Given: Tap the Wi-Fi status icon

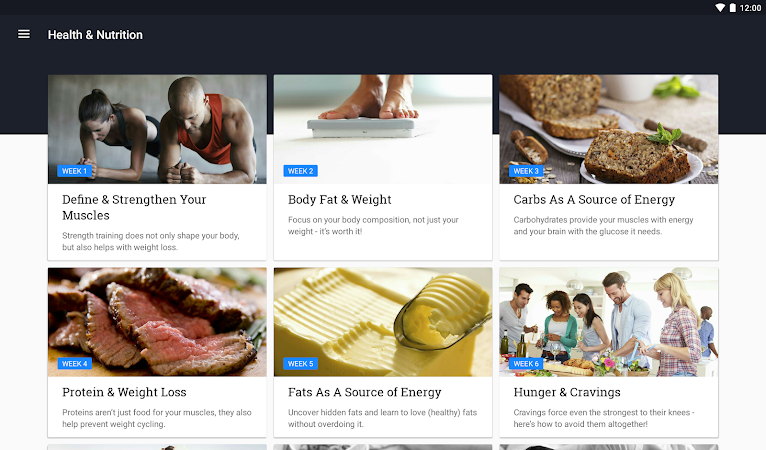Looking at the screenshot, I should pyautogui.click(x=720, y=8).
